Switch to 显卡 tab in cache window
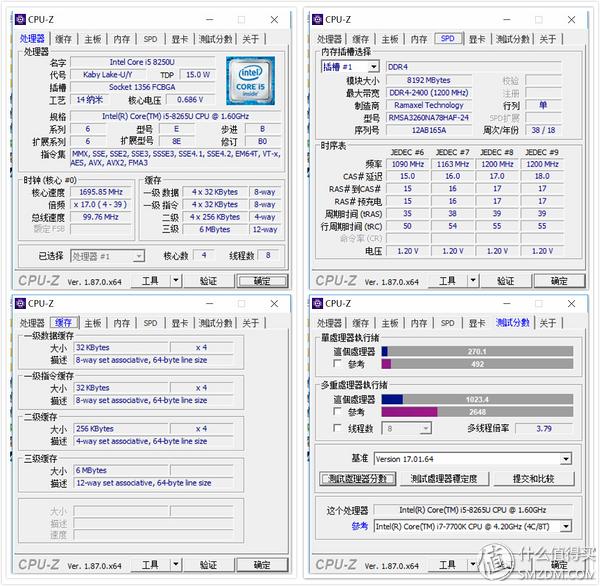The width and height of the screenshot is (600, 586). point(179,323)
